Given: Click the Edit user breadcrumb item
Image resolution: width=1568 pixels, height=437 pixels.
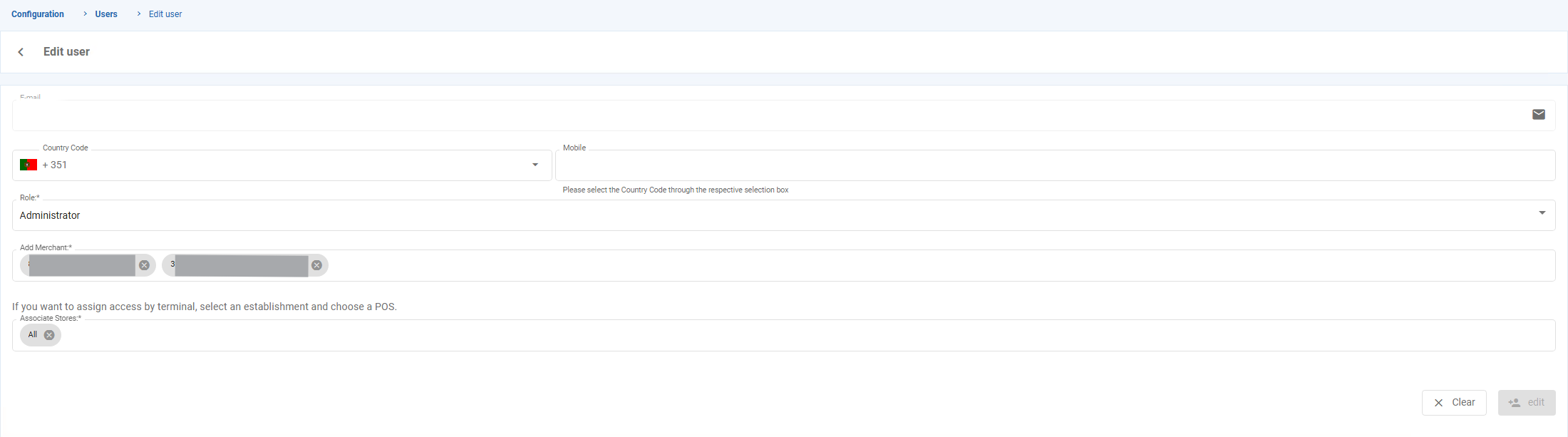Looking at the screenshot, I should coord(165,14).
